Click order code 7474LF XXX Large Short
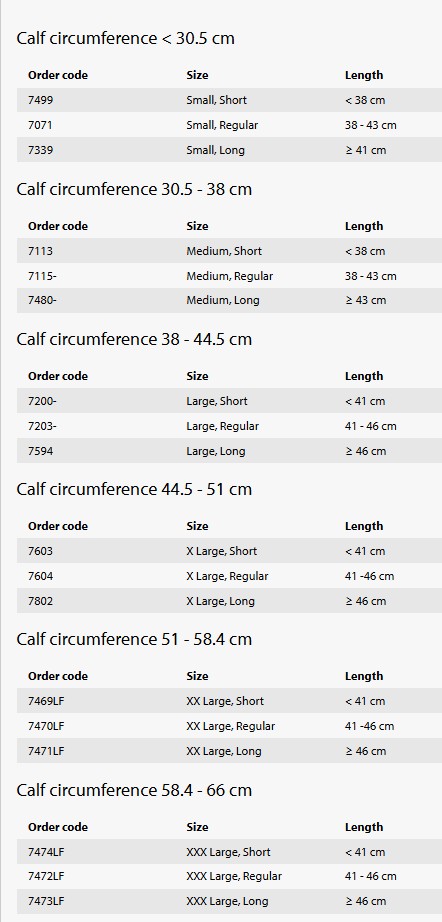The height and width of the screenshot is (922, 442). 46,852
